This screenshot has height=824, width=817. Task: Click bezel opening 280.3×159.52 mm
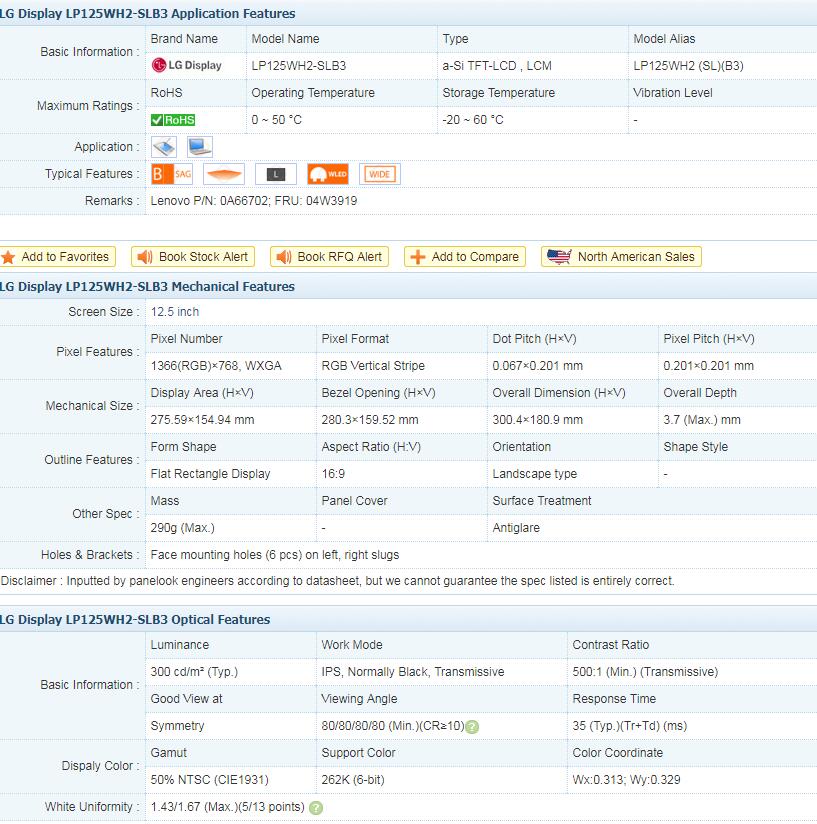pyautogui.click(x=370, y=420)
